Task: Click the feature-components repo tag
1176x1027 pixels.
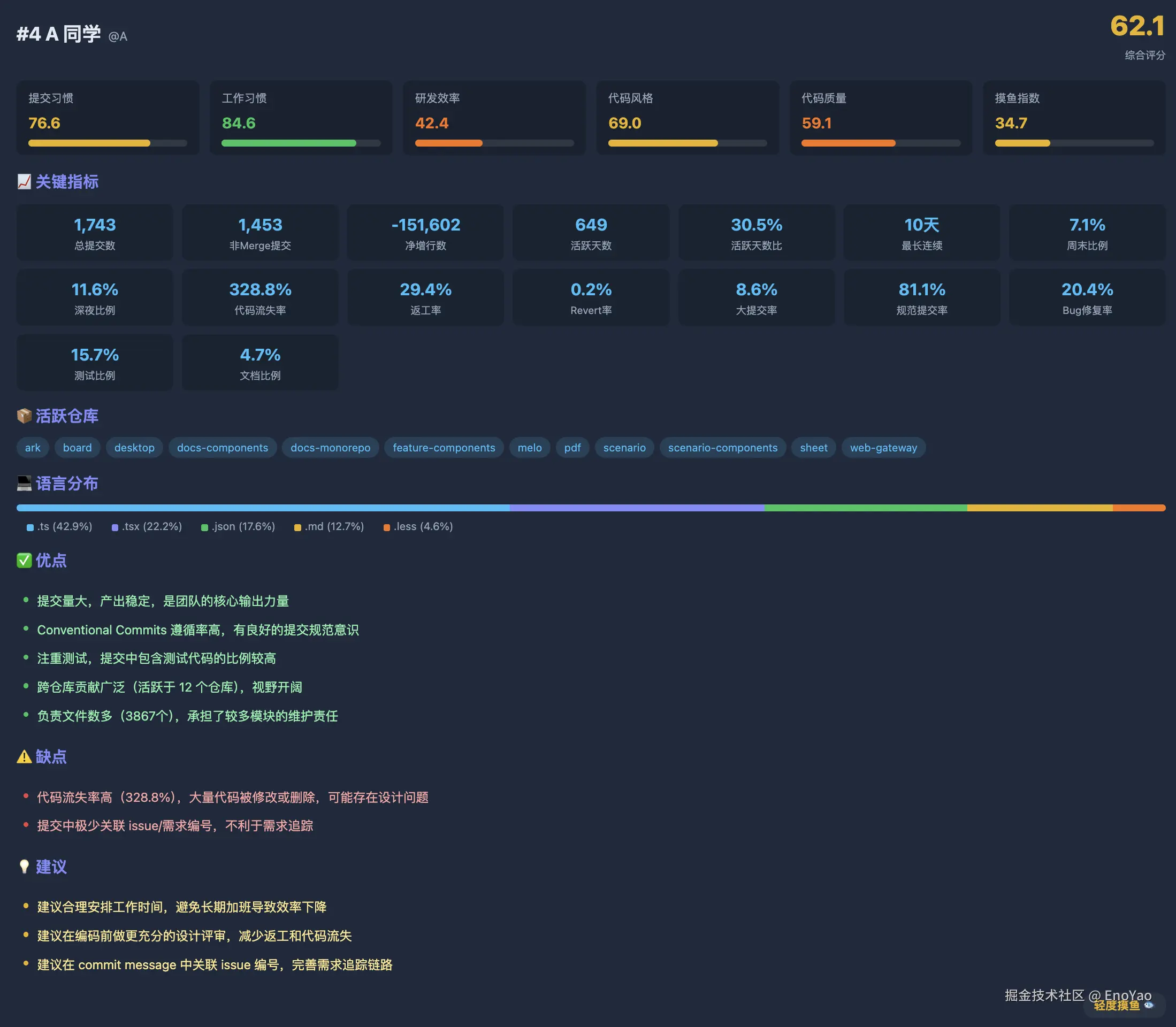Action: 444,448
